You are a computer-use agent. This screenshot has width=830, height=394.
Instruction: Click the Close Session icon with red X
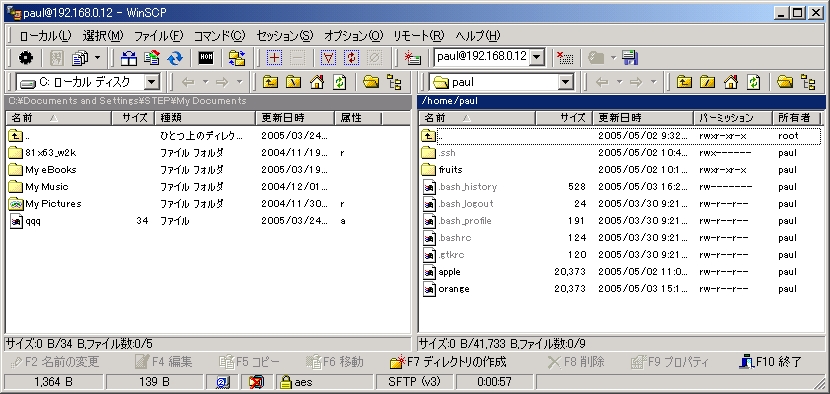point(565,58)
